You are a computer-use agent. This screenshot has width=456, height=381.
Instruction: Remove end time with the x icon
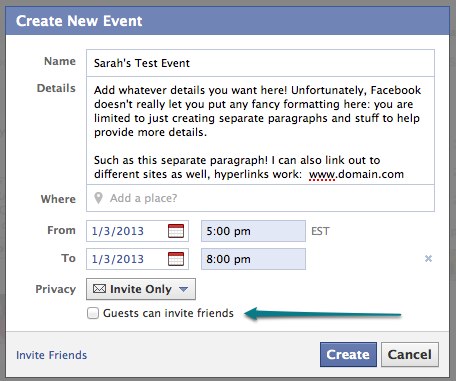pyautogui.click(x=428, y=258)
